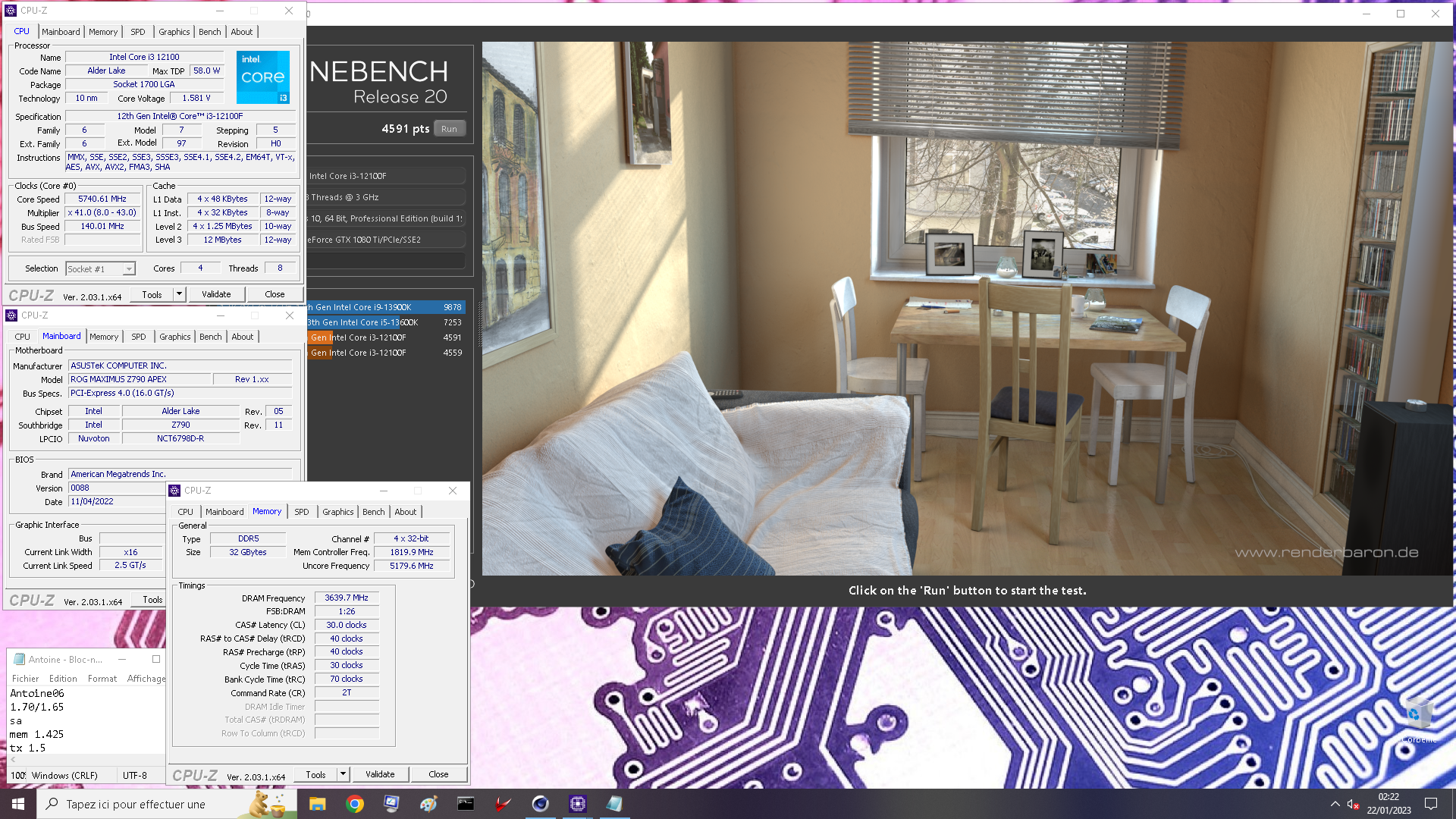Open the Fichier menu in Notepad
This screenshot has height=819, width=1456.
tap(25, 679)
